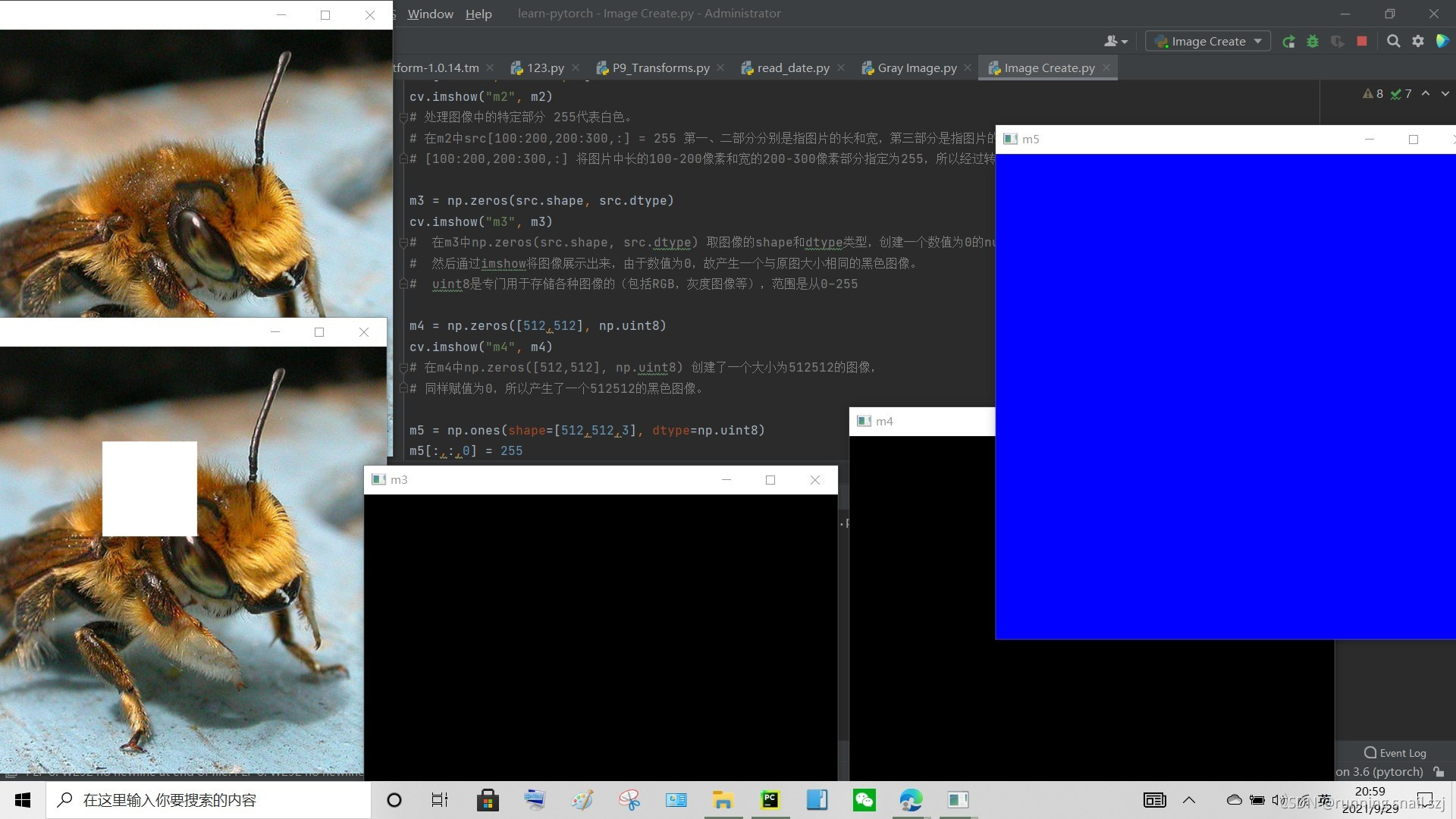Toggle the m5 window visibility
This screenshot has height=819, width=1456.
pos(1369,139)
